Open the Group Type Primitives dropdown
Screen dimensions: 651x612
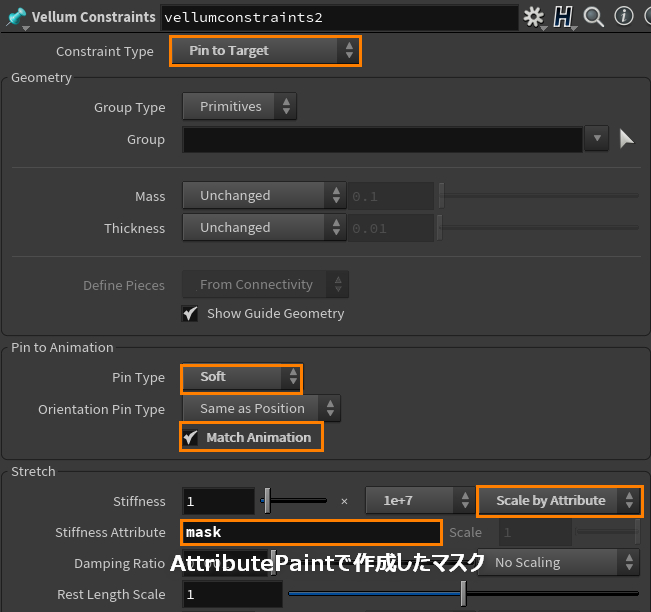240,107
